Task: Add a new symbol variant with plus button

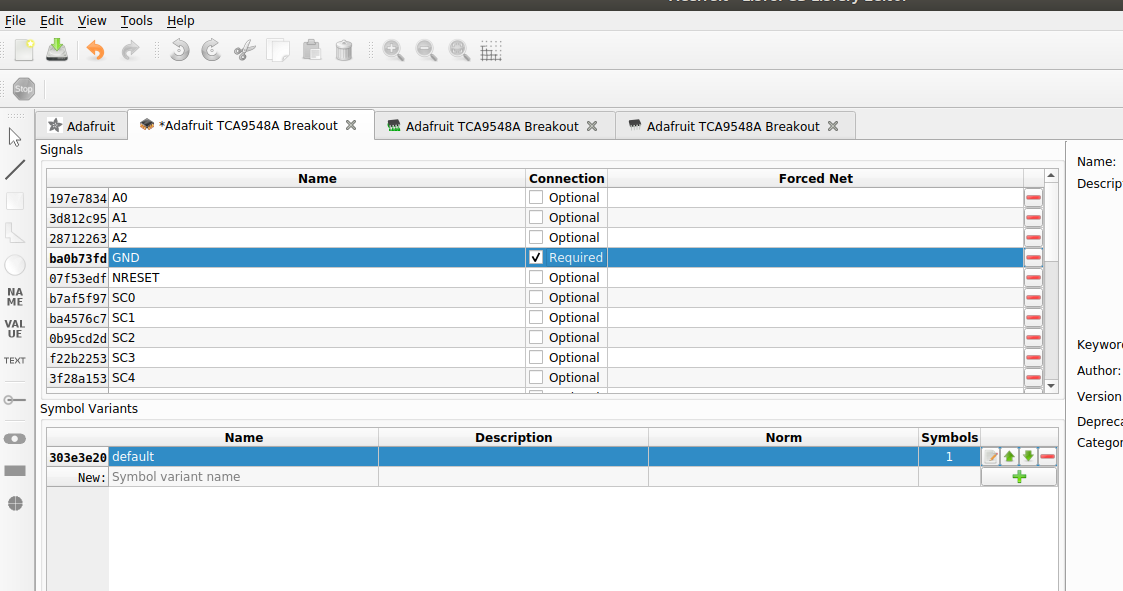Action: 1019,476
